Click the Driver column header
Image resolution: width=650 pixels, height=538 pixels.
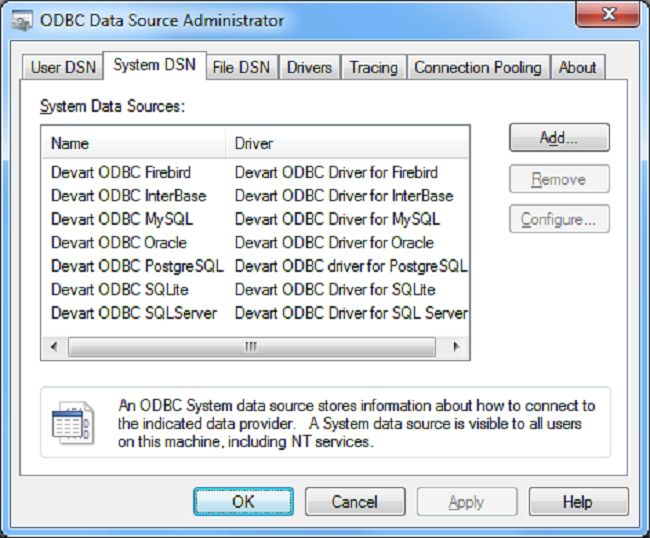pos(347,143)
